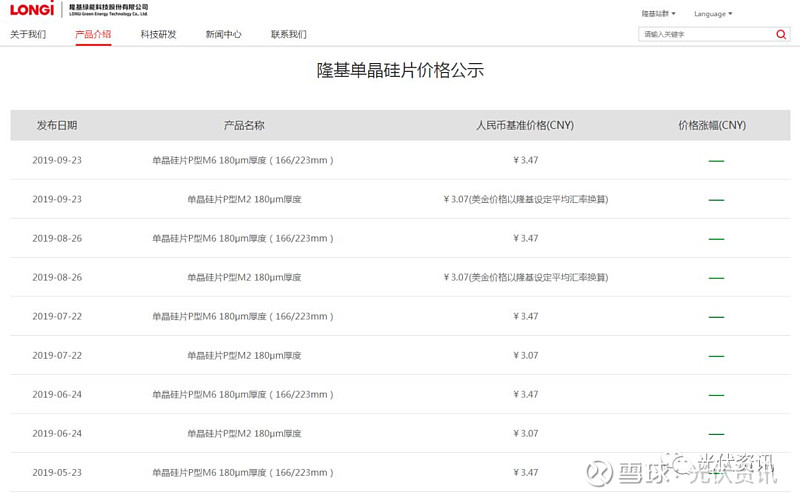This screenshot has width=800, height=498.
Task: Click the ¥3.07 price with exchange note dated 2019-09-23
Action: click(526, 200)
